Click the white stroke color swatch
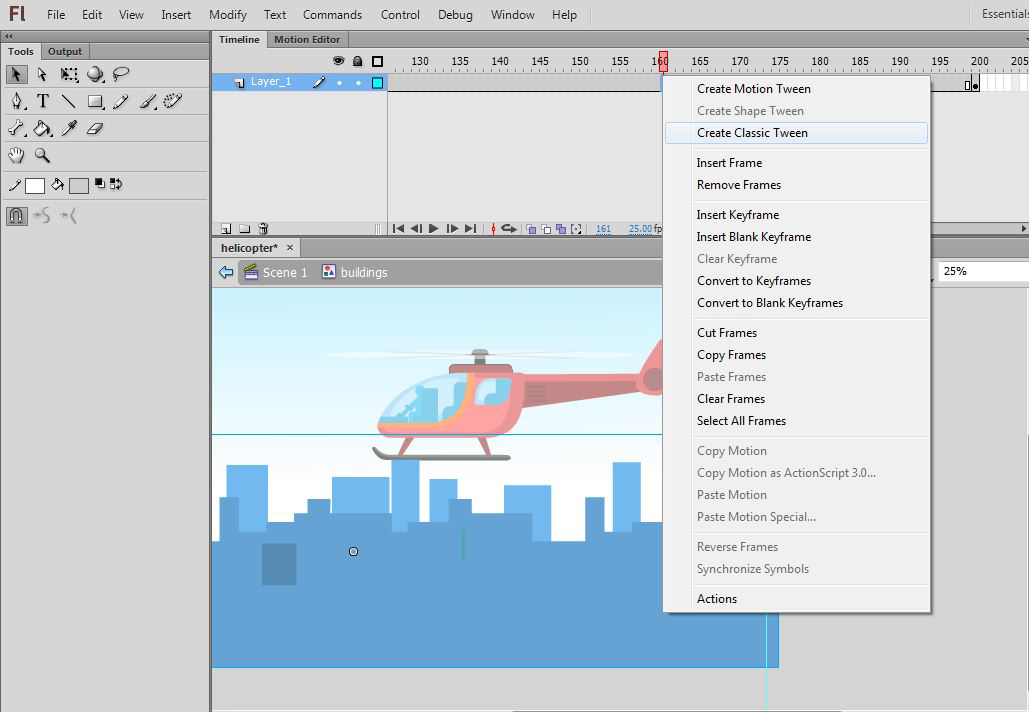Image resolution: width=1029 pixels, height=712 pixels. pyautogui.click(x=35, y=185)
